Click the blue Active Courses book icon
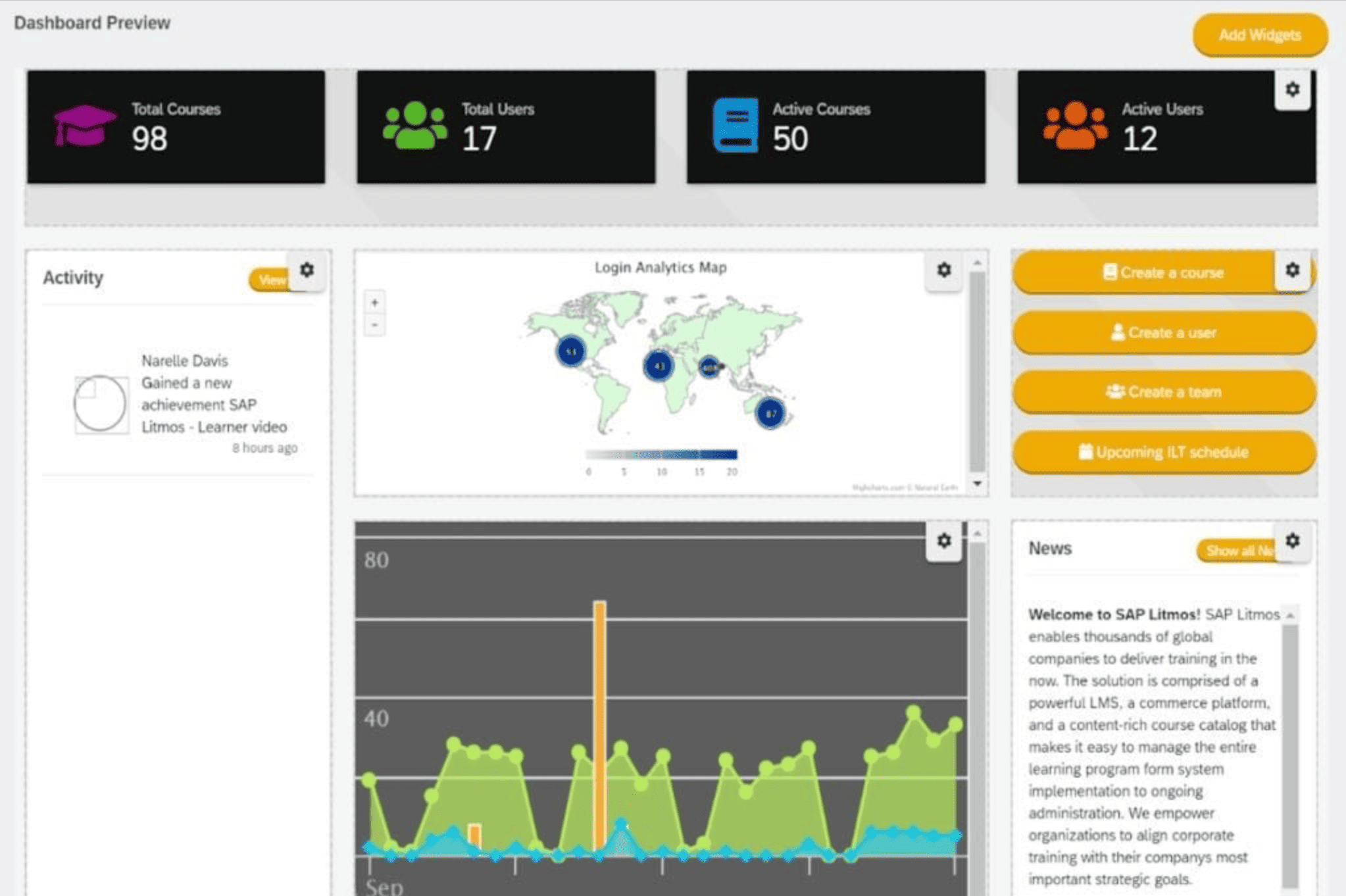Image resolution: width=1346 pixels, height=896 pixels. 735,124
